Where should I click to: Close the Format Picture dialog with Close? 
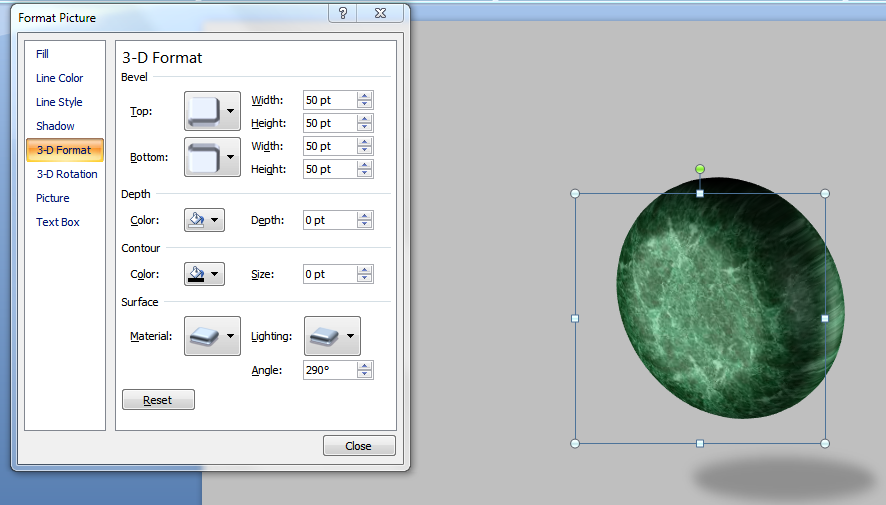359,446
